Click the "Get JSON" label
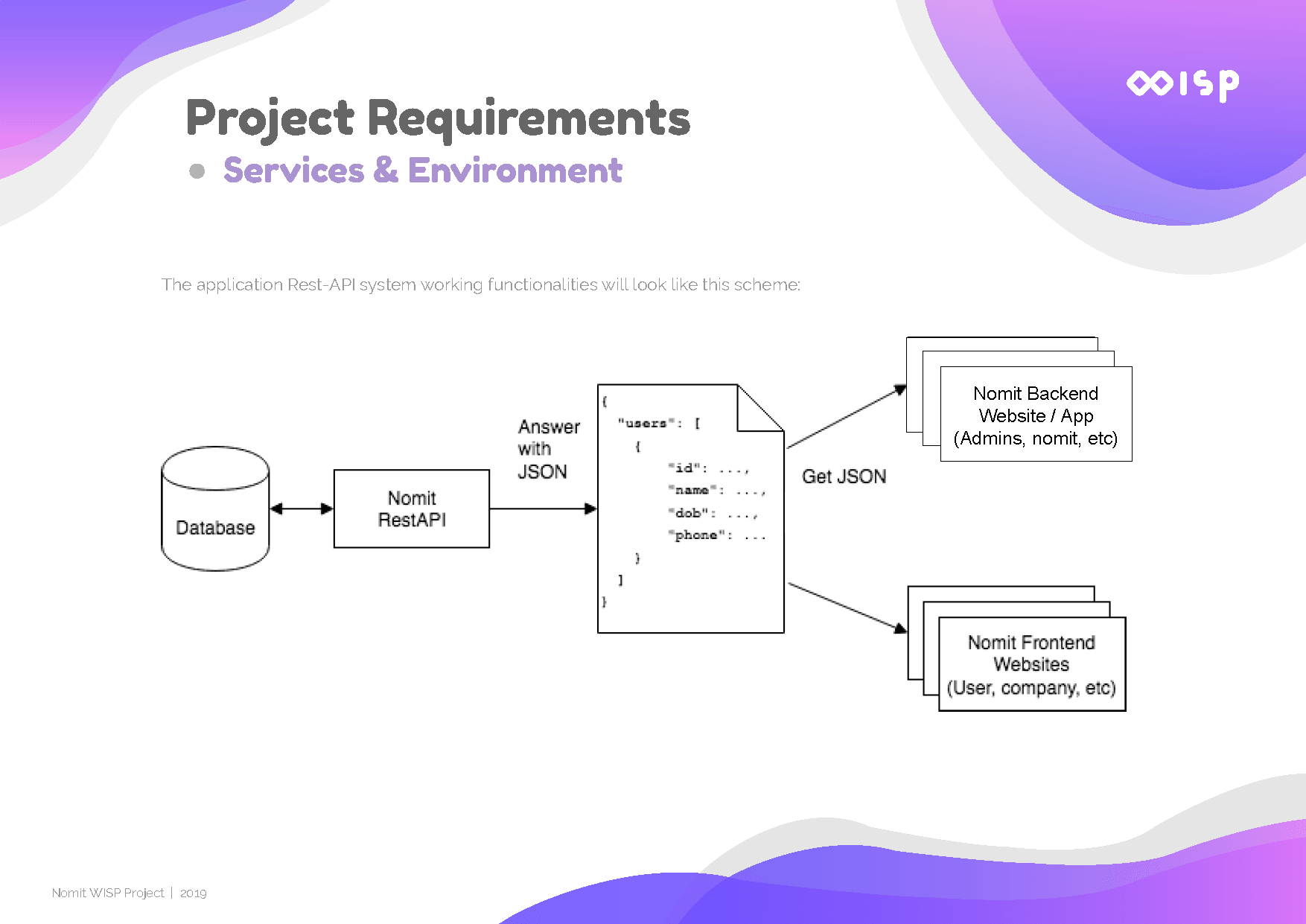This screenshot has width=1306, height=924. point(844,477)
